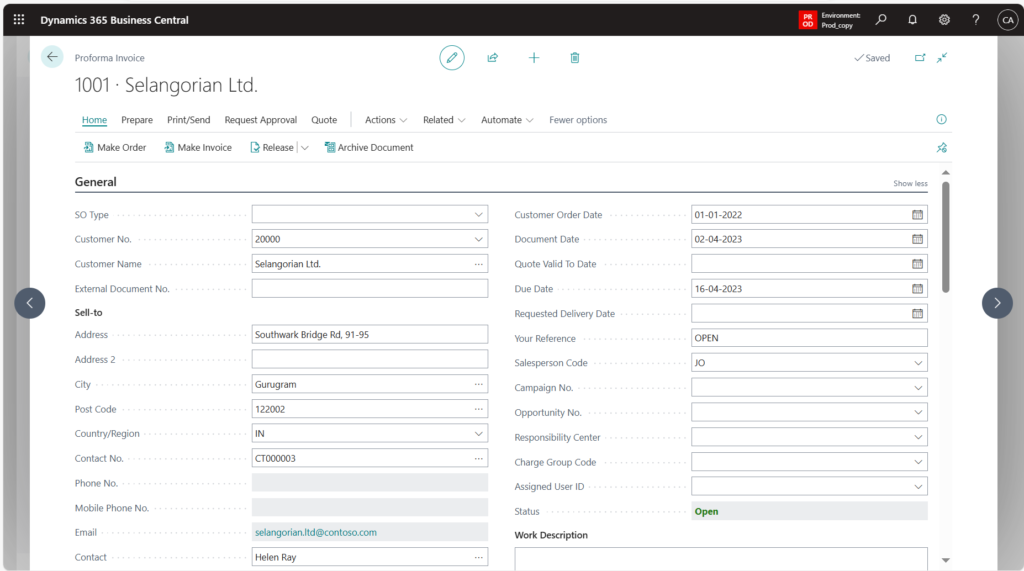Click the Release button

click(x=272, y=148)
